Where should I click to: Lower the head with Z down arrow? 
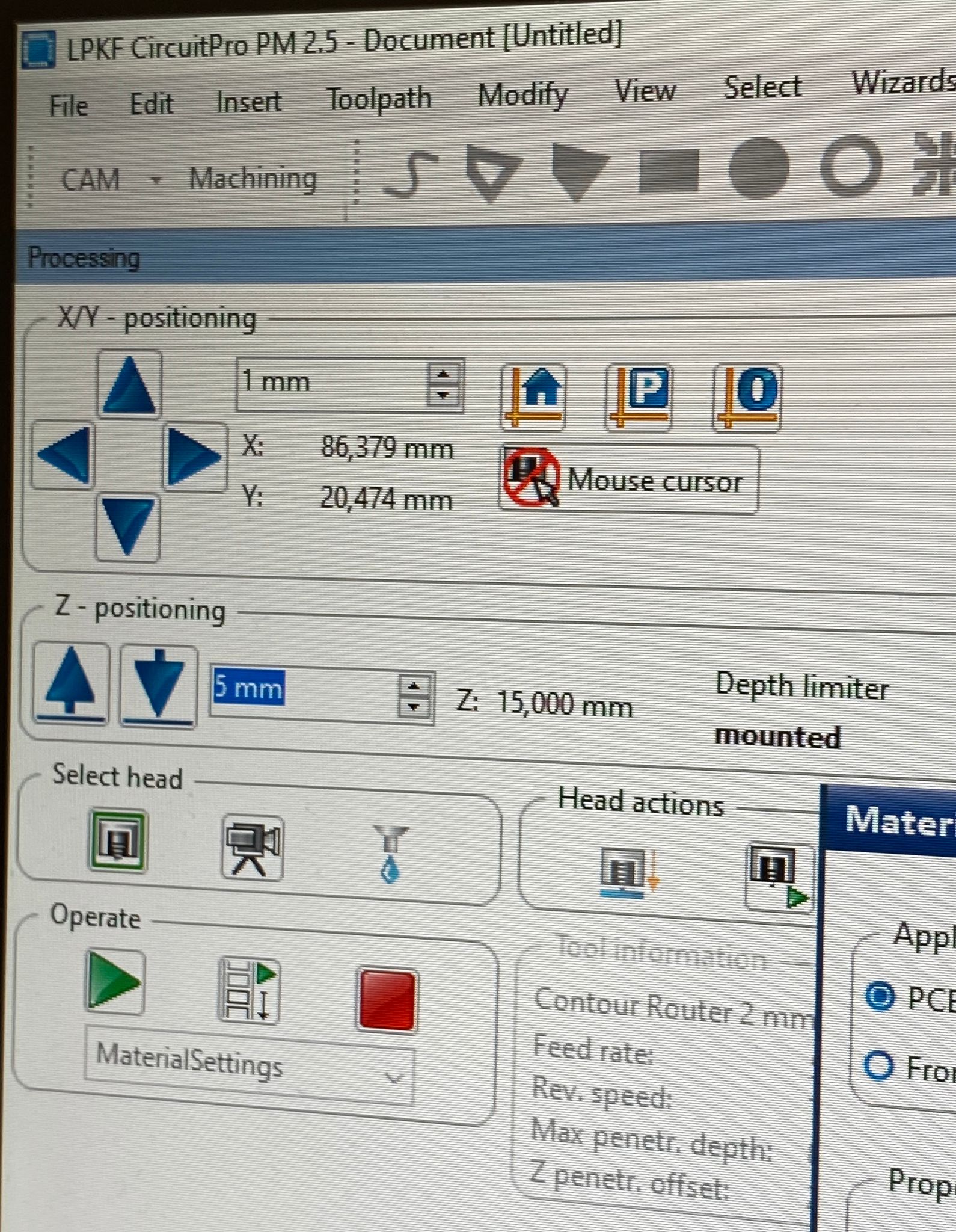(x=158, y=686)
